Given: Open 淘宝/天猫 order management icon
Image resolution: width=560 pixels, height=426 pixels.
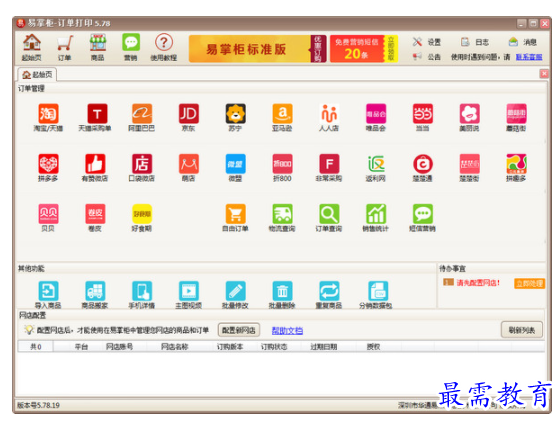Looking at the screenshot, I should point(48,117).
